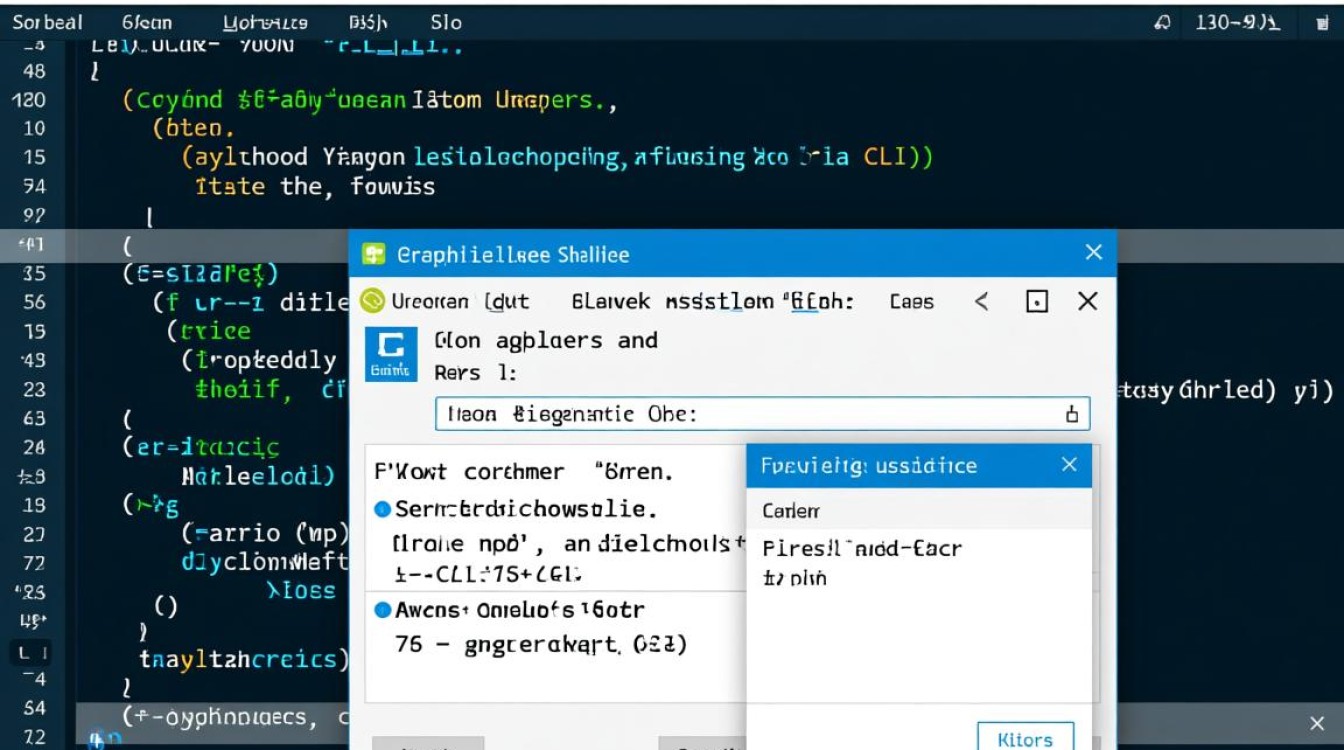This screenshot has width=1344, height=750.
Task: Select the Sernrerdichowsolie radio option
Action: click(x=382, y=510)
